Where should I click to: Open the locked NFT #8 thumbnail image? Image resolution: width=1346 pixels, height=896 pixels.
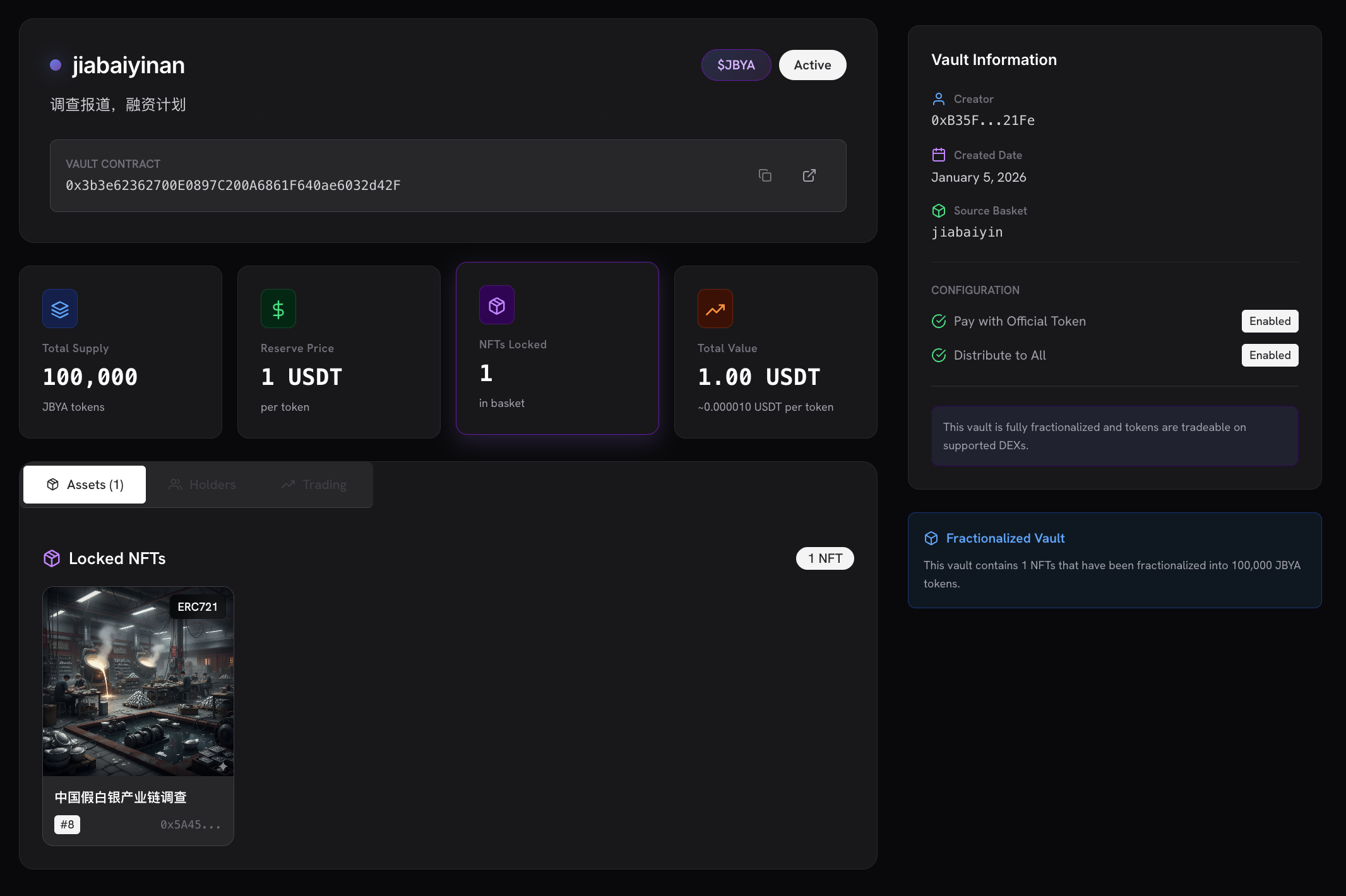point(138,681)
